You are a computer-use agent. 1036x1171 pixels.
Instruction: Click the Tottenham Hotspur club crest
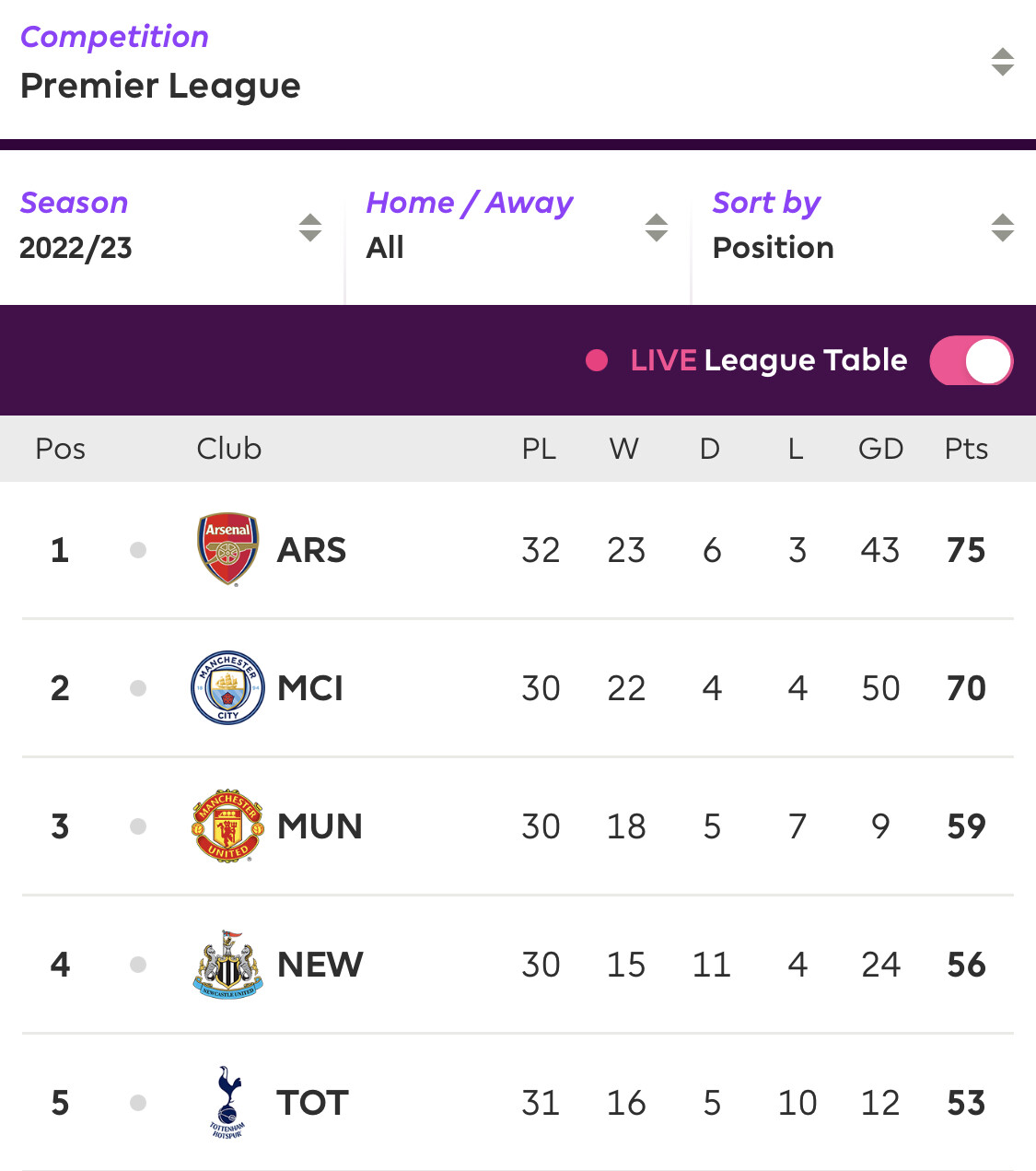(x=227, y=1102)
